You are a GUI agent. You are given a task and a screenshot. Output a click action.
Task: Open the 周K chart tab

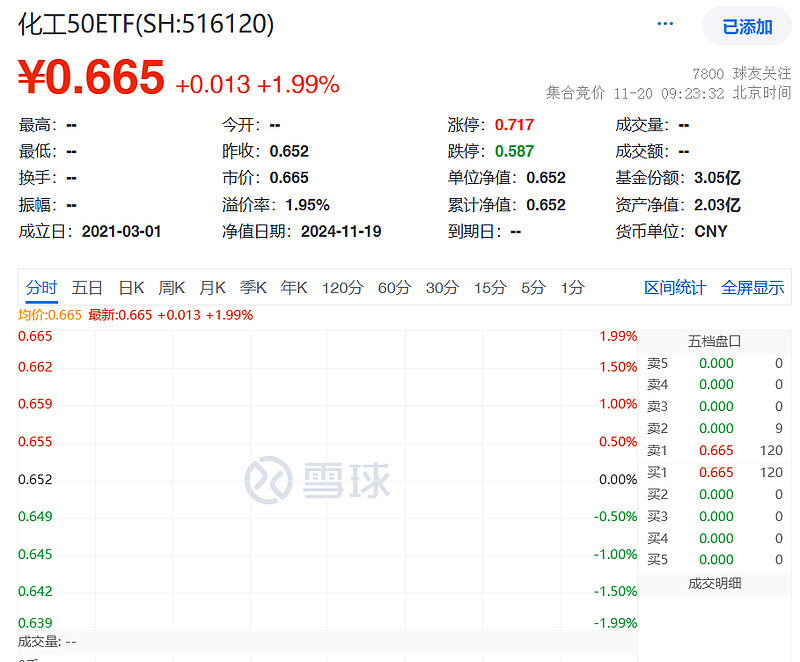[x=171, y=288]
